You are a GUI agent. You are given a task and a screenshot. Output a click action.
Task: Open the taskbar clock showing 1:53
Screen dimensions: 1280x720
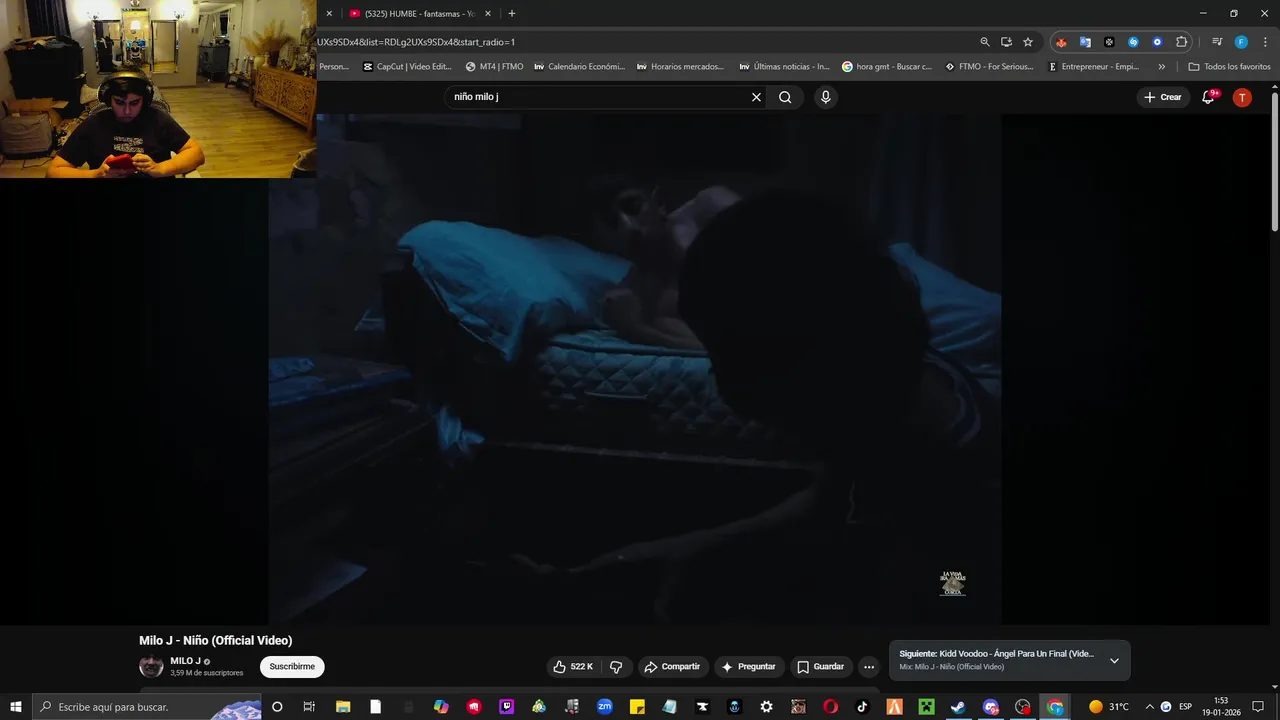1221,707
